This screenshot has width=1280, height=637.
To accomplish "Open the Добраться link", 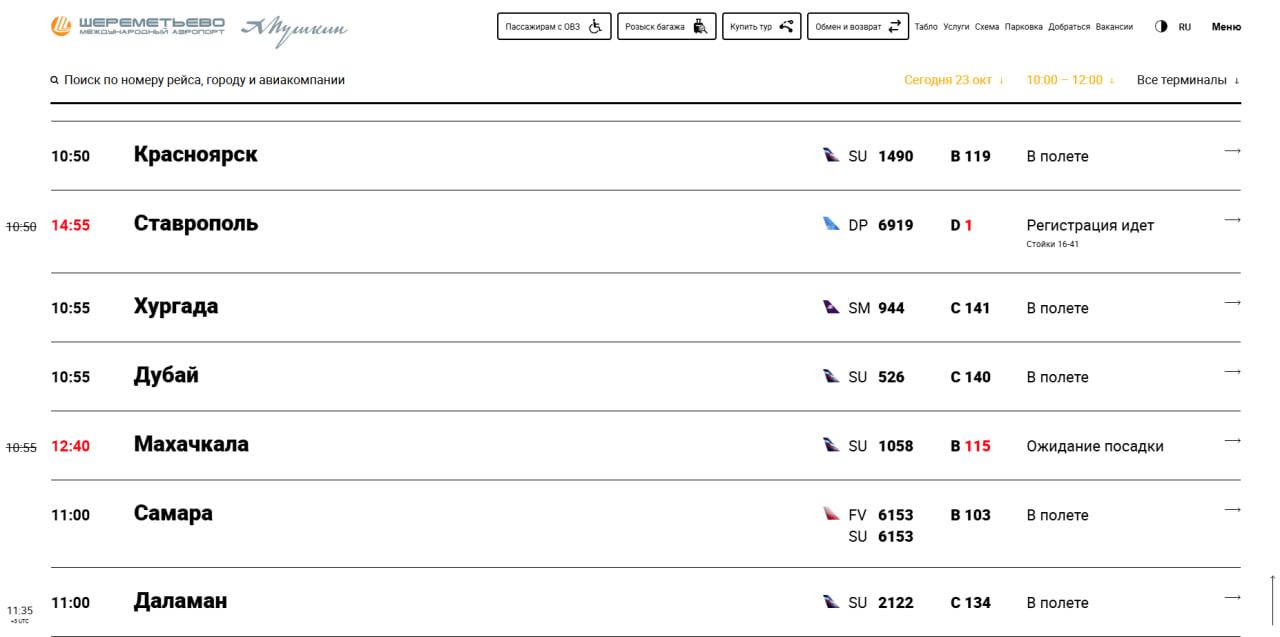I will [1069, 27].
